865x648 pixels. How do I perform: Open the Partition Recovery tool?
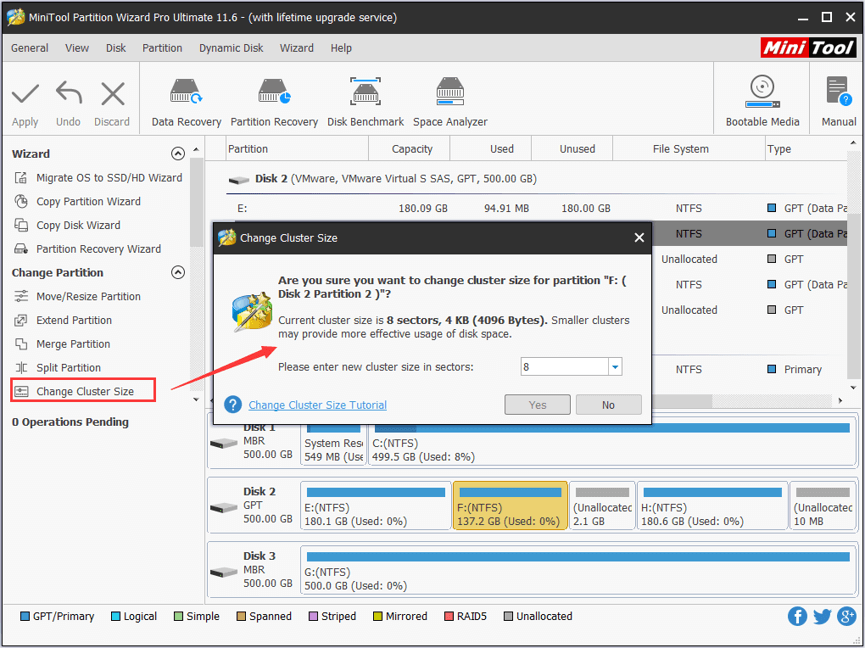[274, 97]
